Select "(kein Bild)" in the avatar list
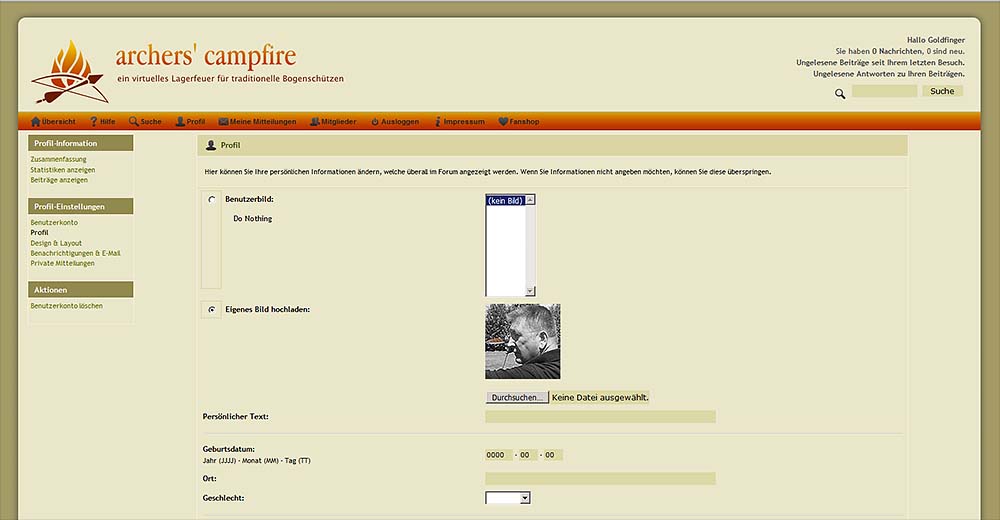Screen dimensions: 1000x520 click(x=505, y=200)
